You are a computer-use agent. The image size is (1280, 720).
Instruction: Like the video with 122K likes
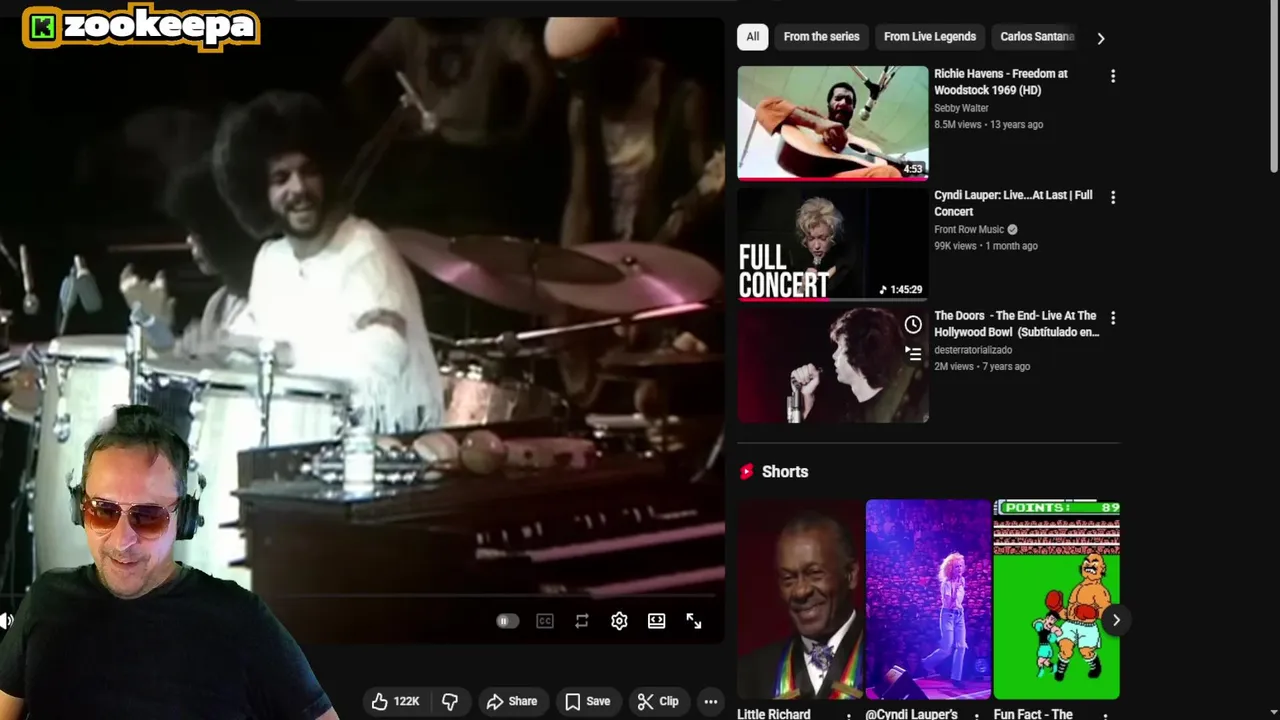[396, 701]
